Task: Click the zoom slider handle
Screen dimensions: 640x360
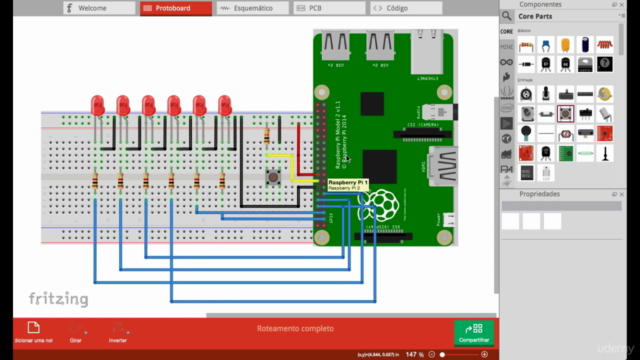Action: (442, 354)
